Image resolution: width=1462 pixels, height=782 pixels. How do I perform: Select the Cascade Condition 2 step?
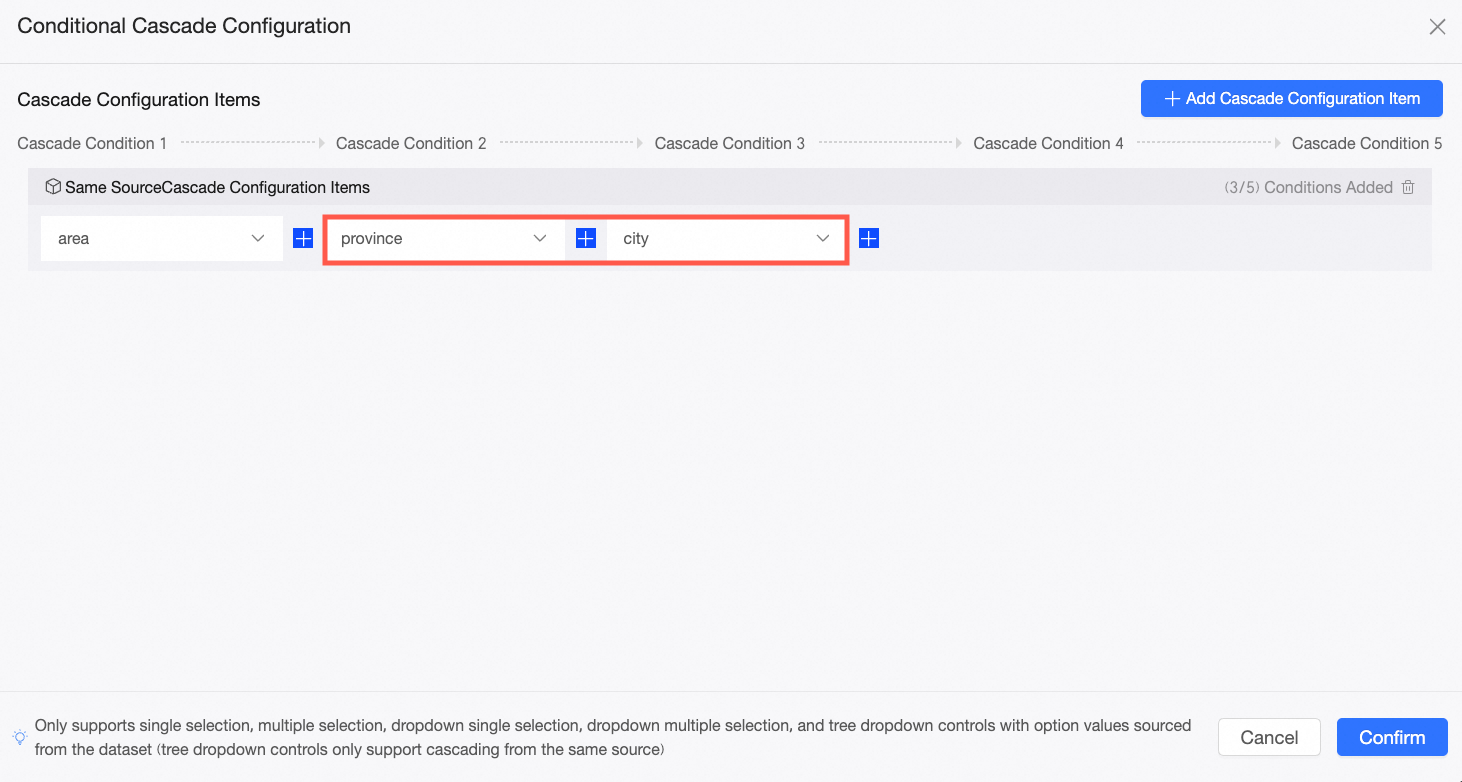tap(411, 143)
